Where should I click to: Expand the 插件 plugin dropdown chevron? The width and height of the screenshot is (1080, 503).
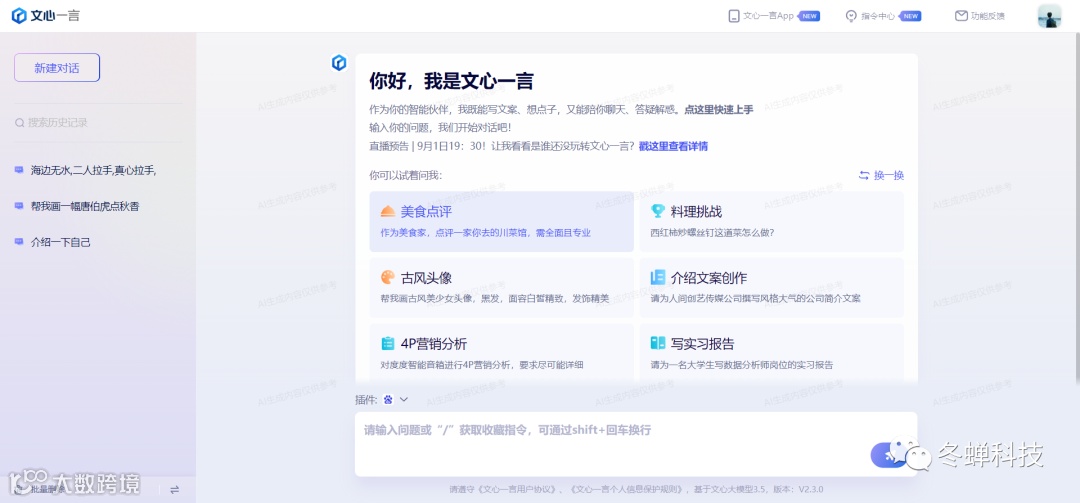point(404,400)
